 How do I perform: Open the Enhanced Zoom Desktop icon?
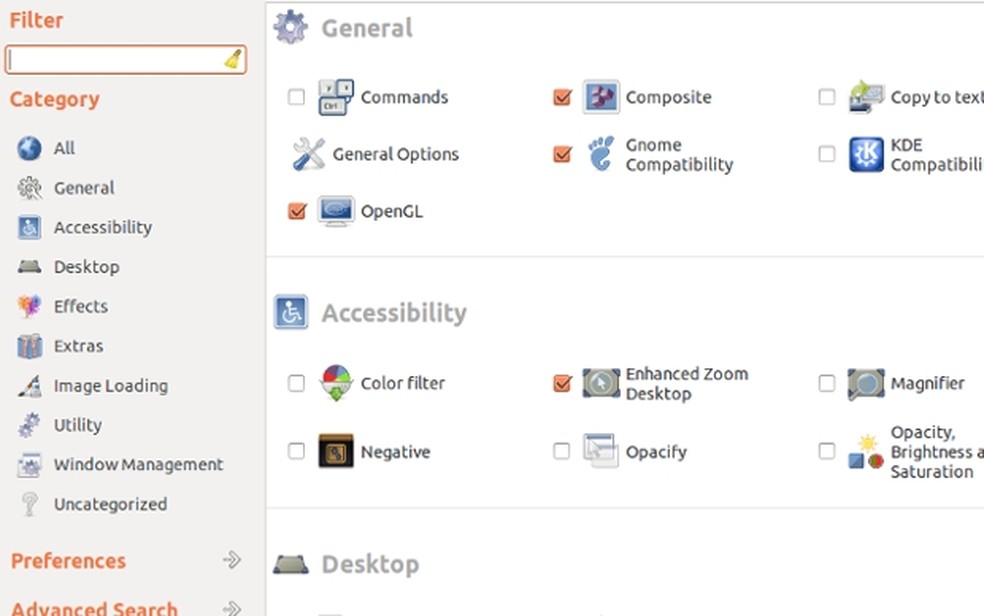click(601, 383)
